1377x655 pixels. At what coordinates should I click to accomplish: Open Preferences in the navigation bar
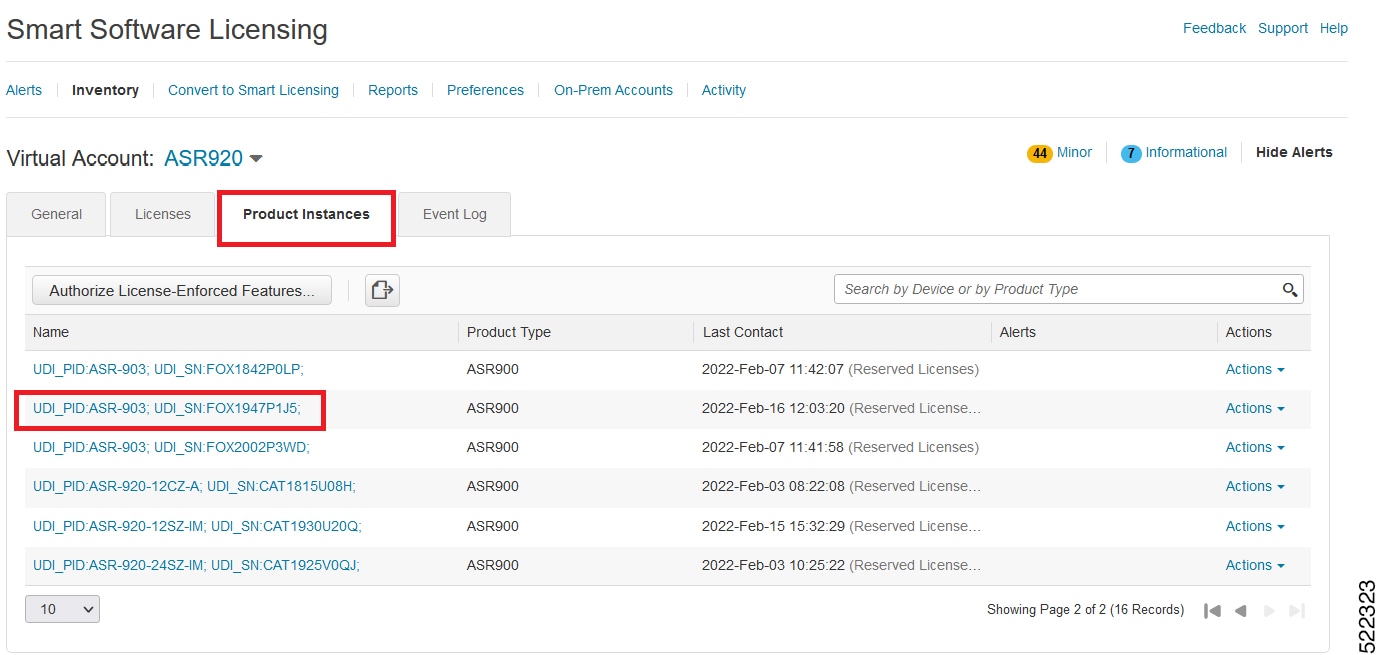point(485,90)
